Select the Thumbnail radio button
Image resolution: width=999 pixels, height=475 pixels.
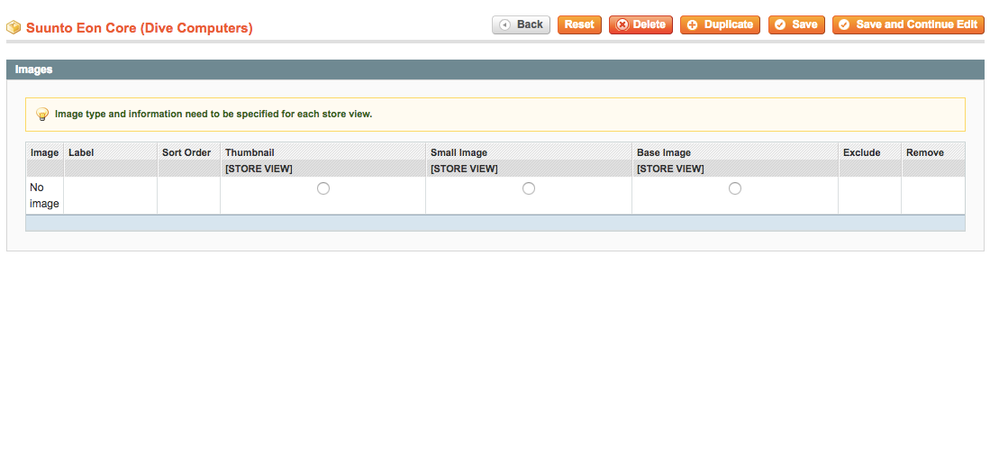coord(323,189)
